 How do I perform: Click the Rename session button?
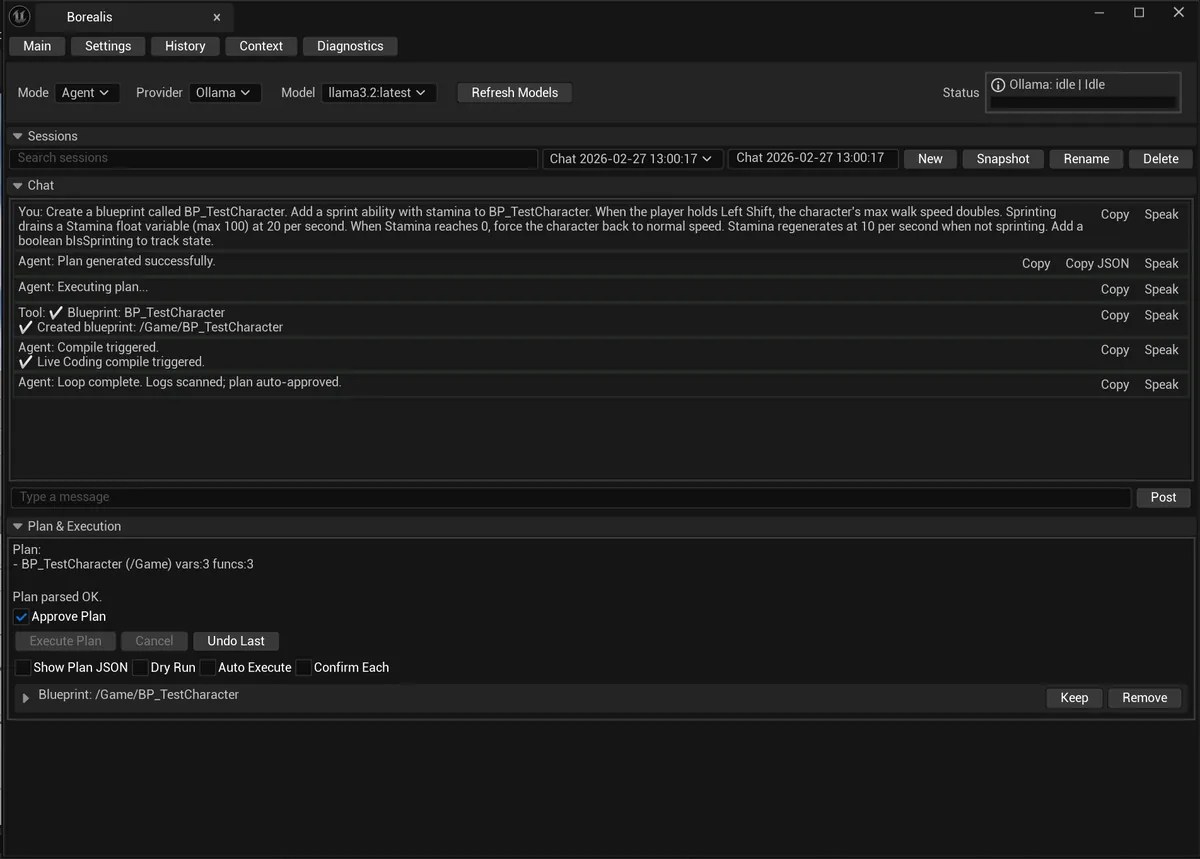1086,158
